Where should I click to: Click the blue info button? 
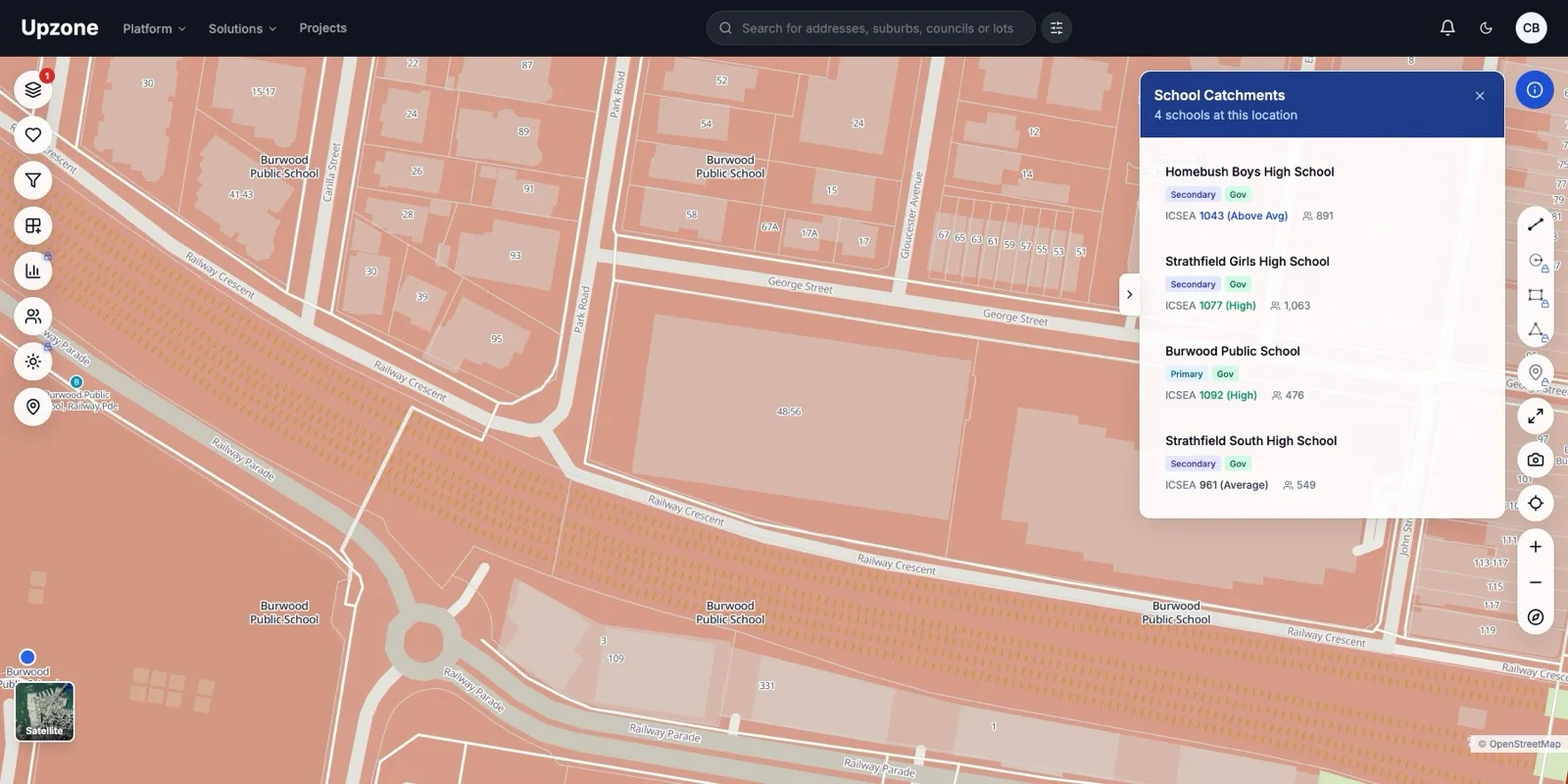[x=1535, y=90]
